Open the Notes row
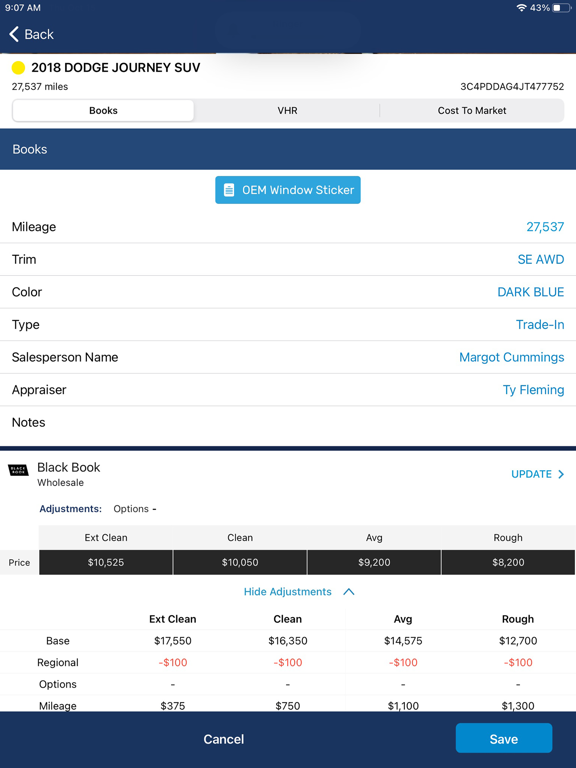The image size is (576, 768). coord(288,422)
